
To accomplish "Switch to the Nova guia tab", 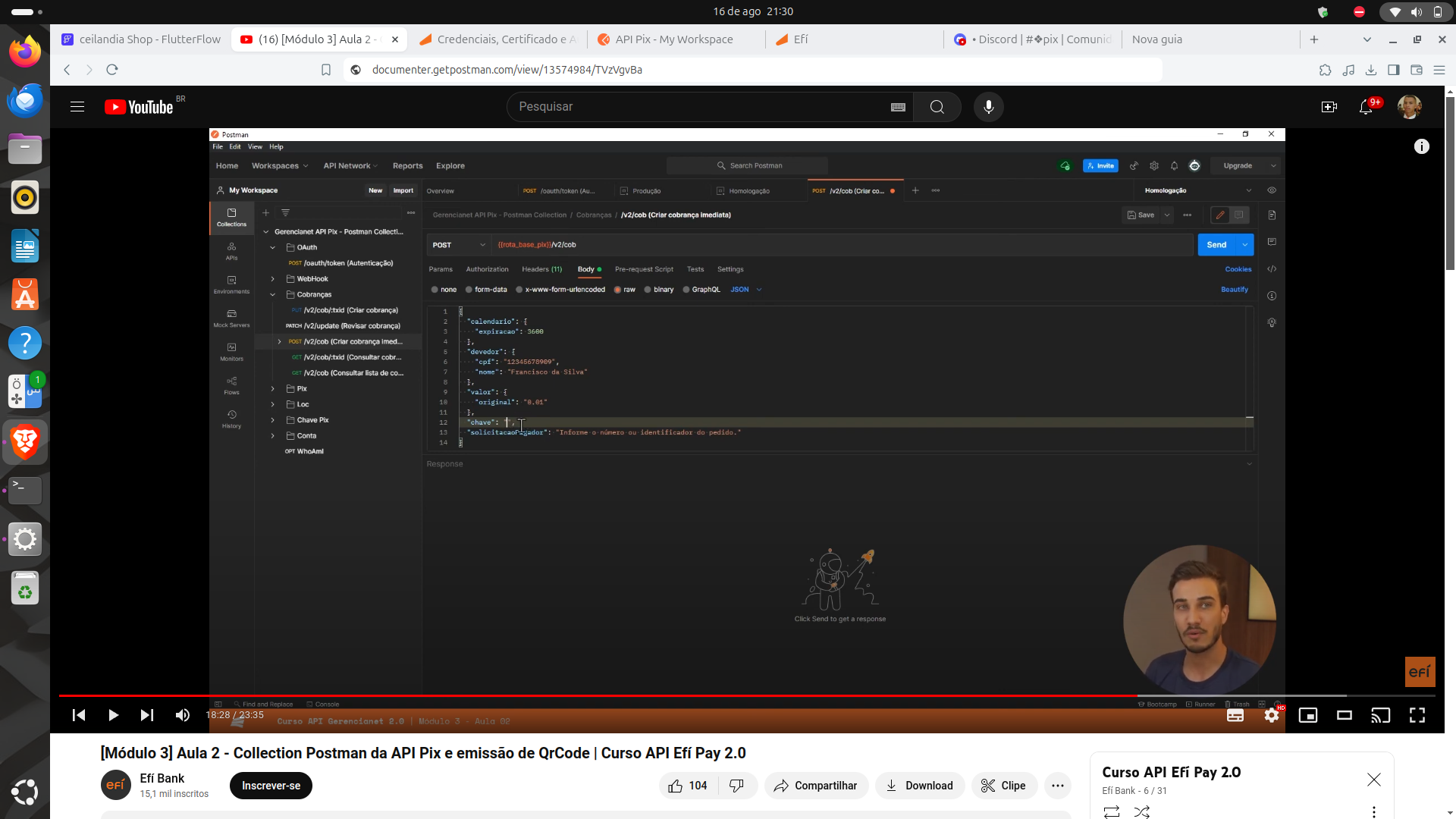I will pyautogui.click(x=1210, y=39).
